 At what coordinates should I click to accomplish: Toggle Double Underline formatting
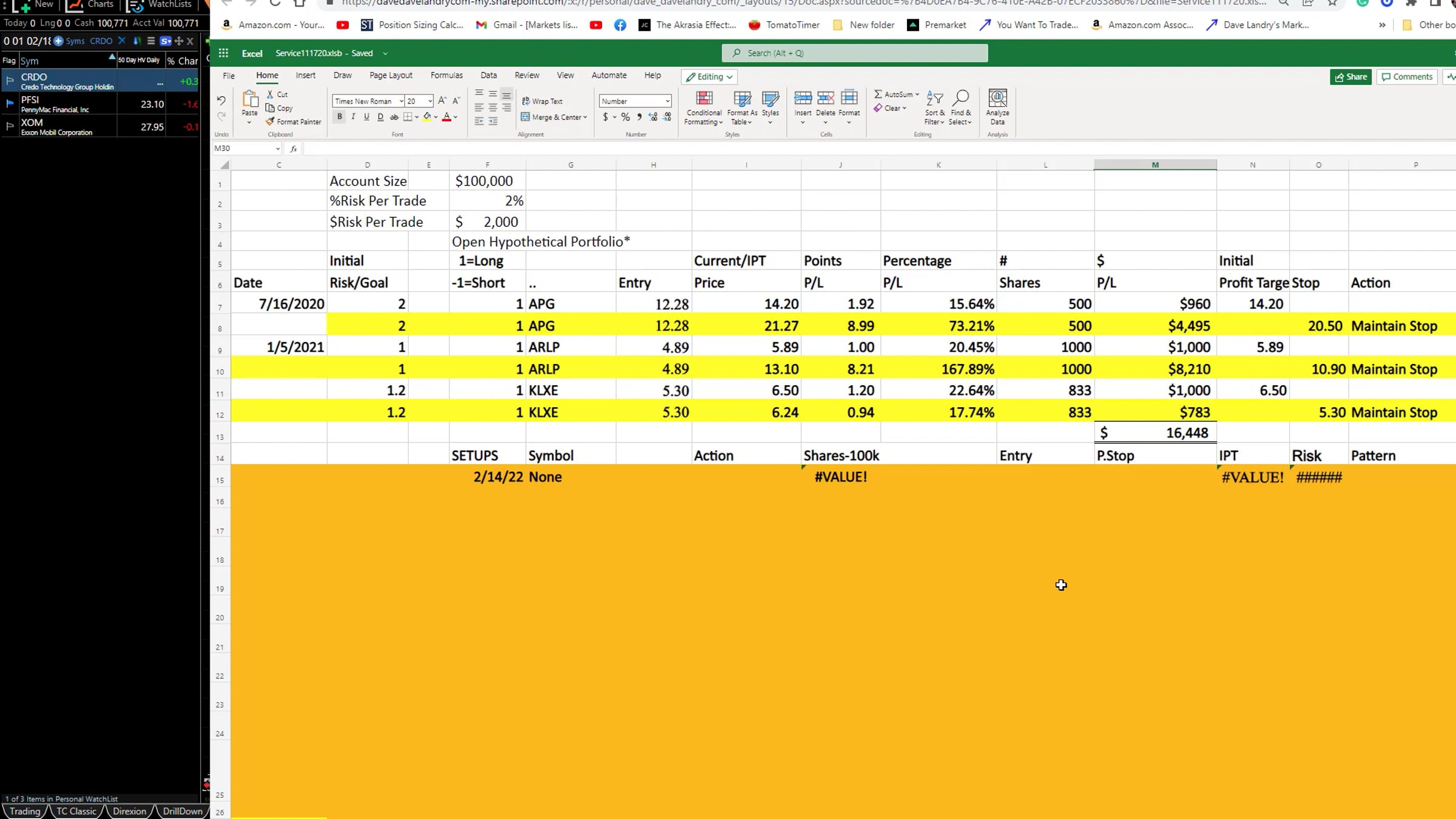[380, 117]
